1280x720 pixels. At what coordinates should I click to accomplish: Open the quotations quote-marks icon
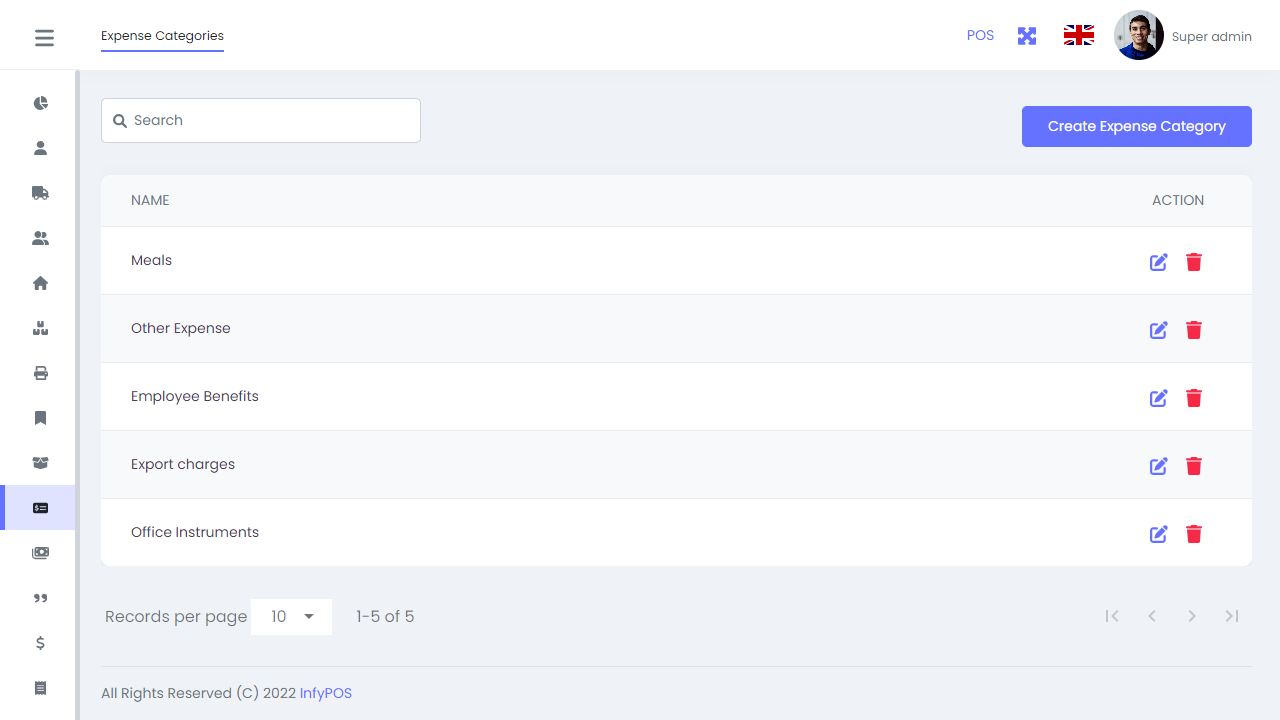coord(40,598)
